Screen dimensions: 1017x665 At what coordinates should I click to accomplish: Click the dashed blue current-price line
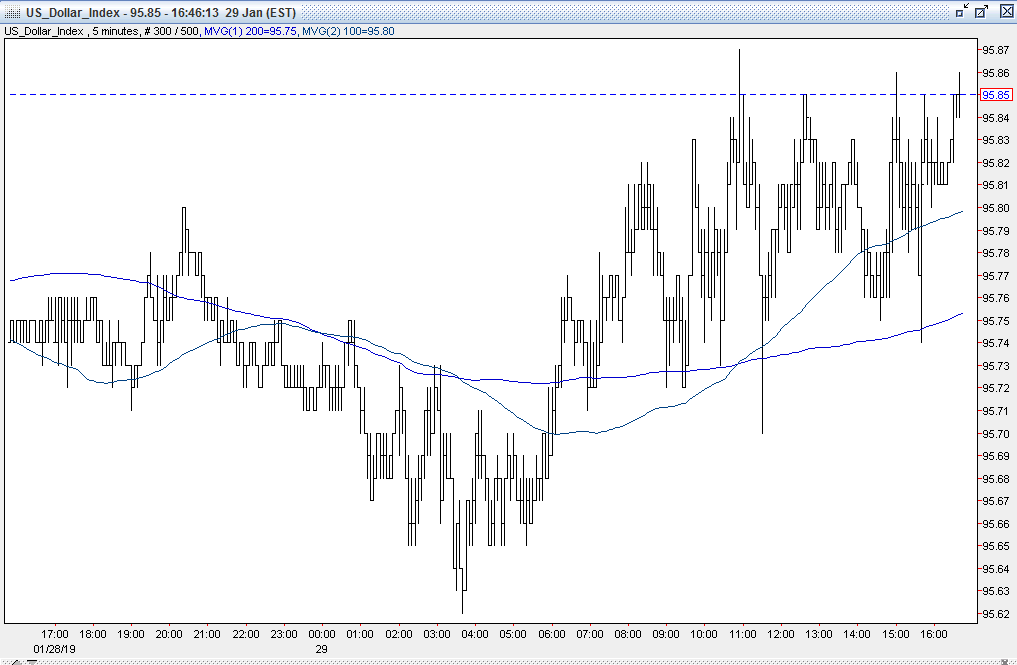(493, 95)
